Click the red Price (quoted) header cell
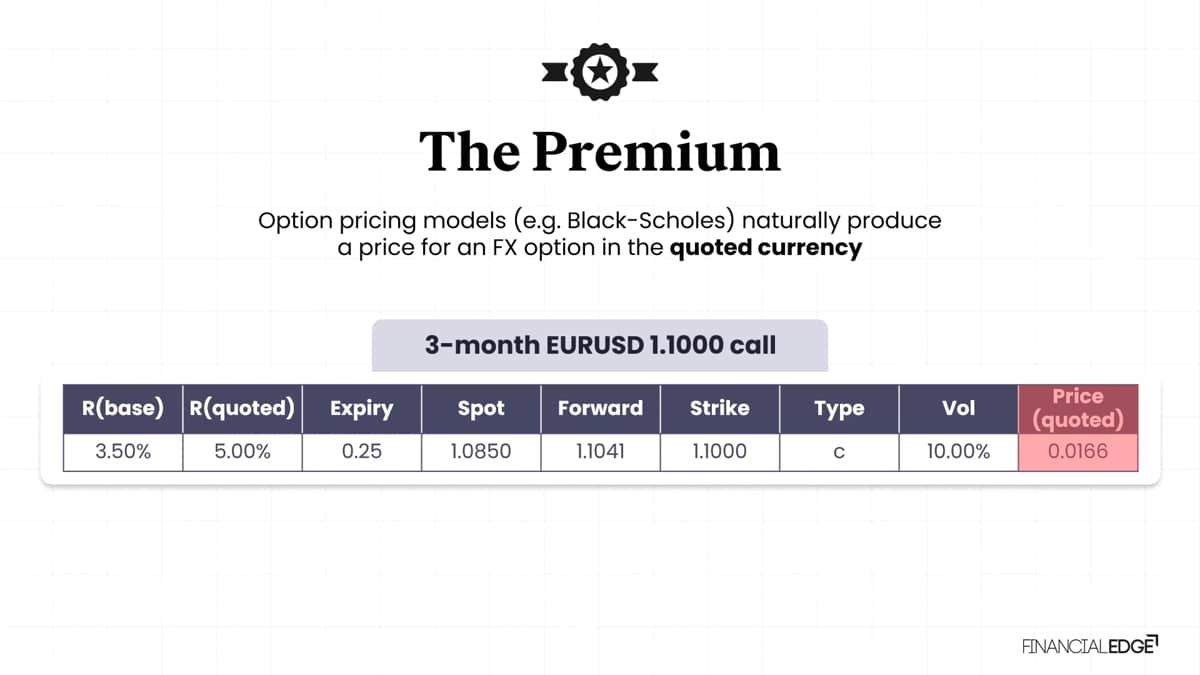 click(1078, 408)
